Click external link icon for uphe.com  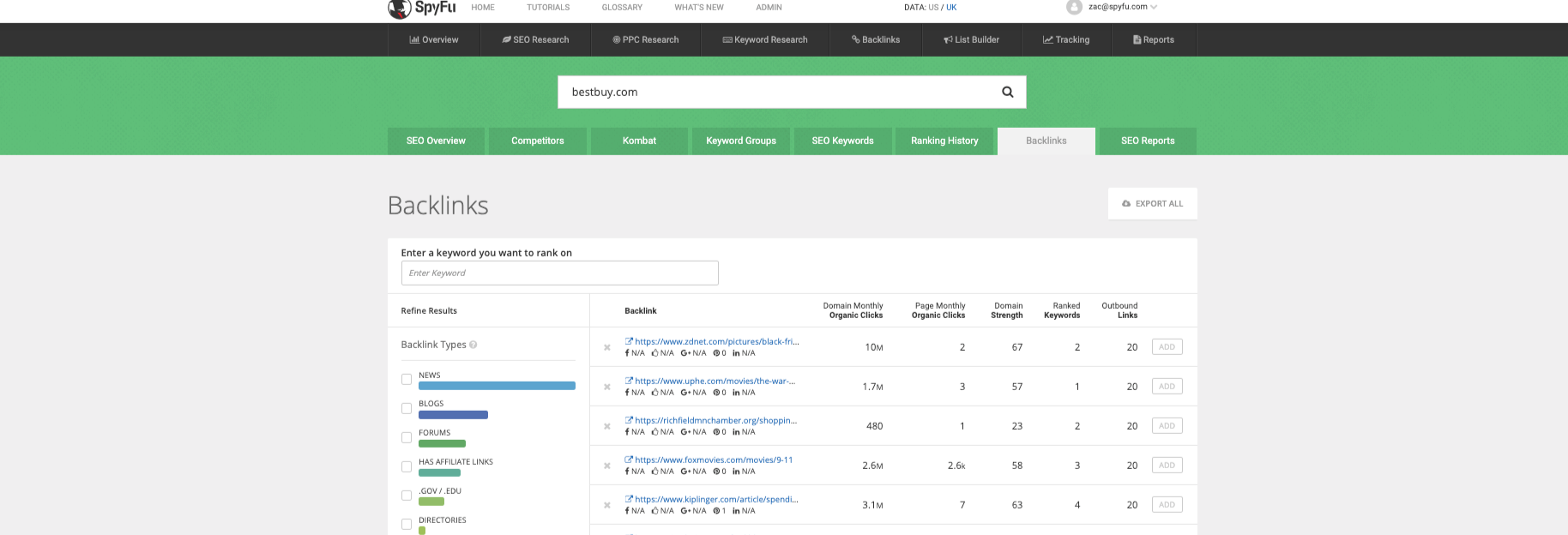pos(629,381)
